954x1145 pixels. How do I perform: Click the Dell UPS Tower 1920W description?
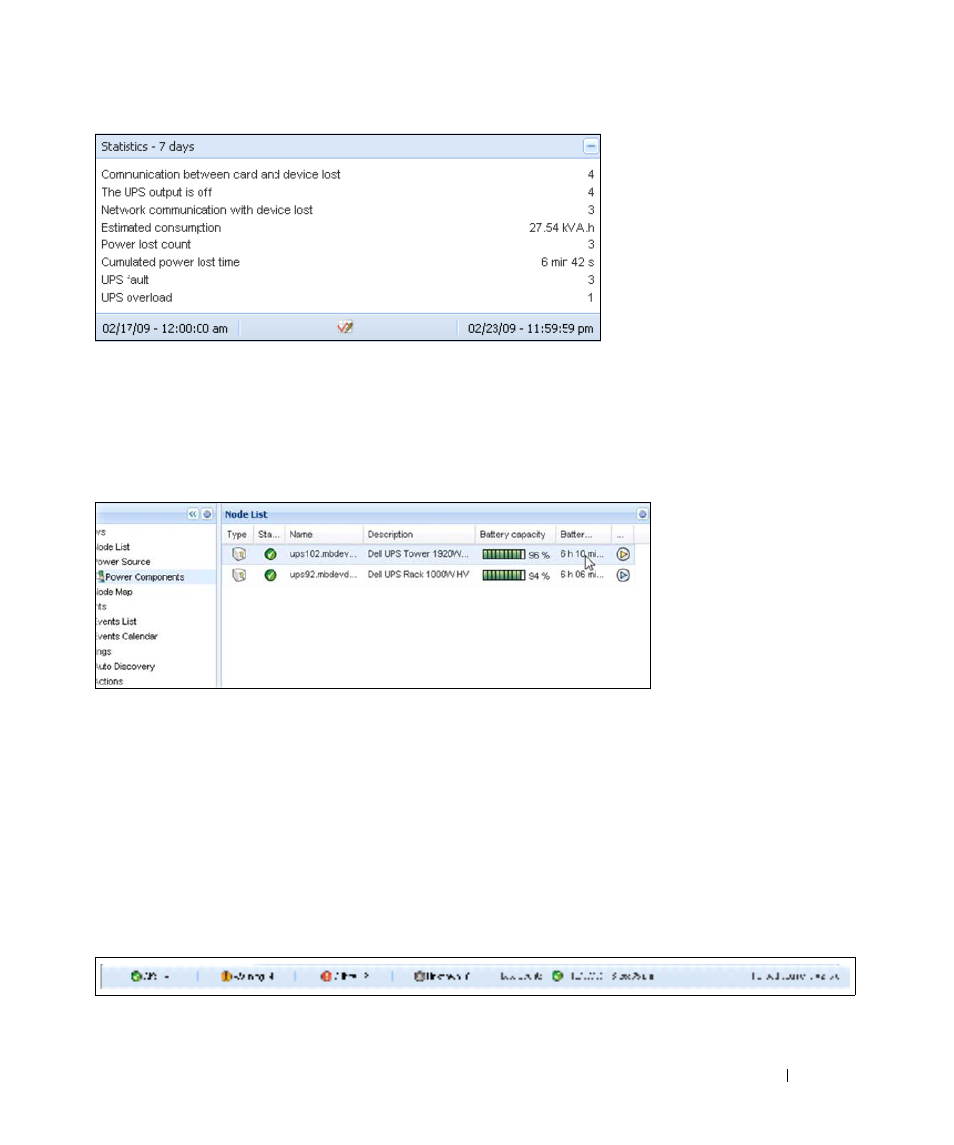coord(418,554)
